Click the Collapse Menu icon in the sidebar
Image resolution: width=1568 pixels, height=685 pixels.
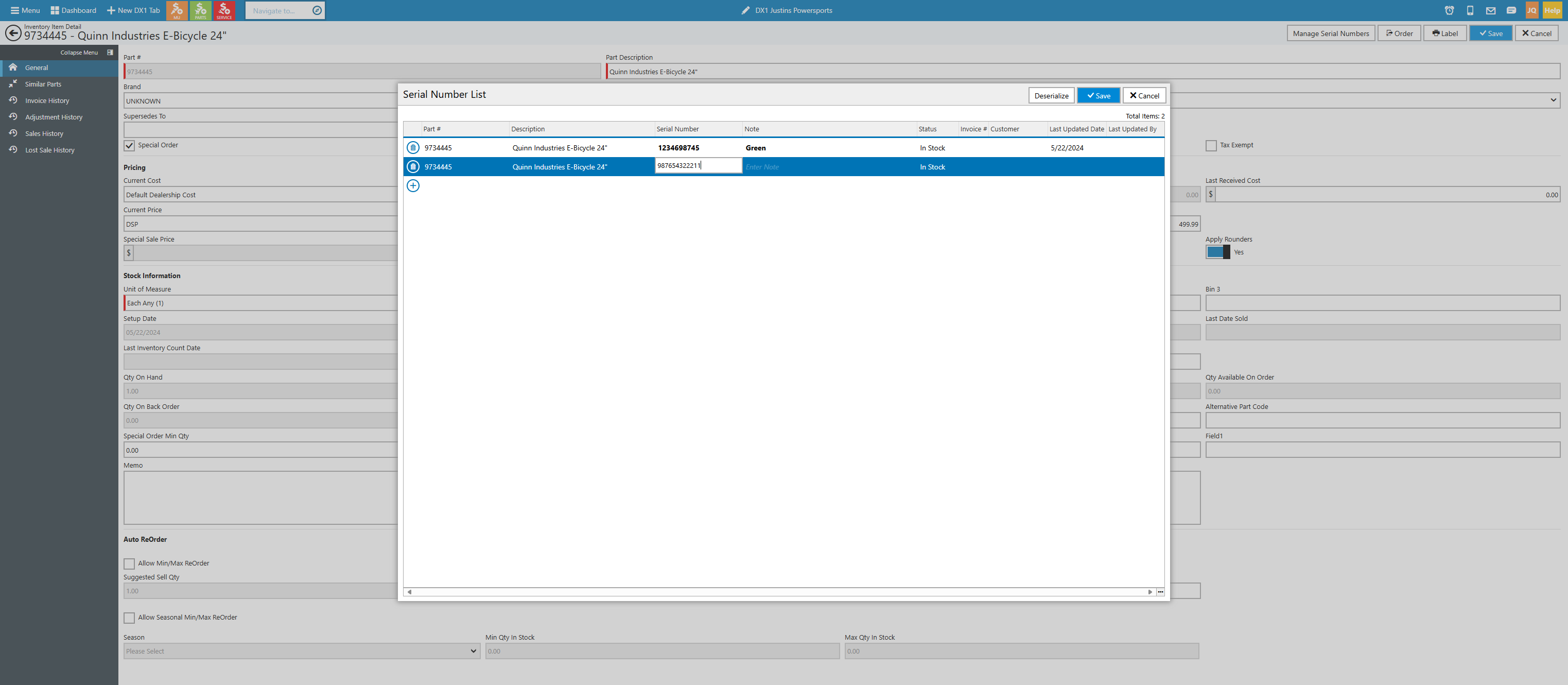(110, 53)
